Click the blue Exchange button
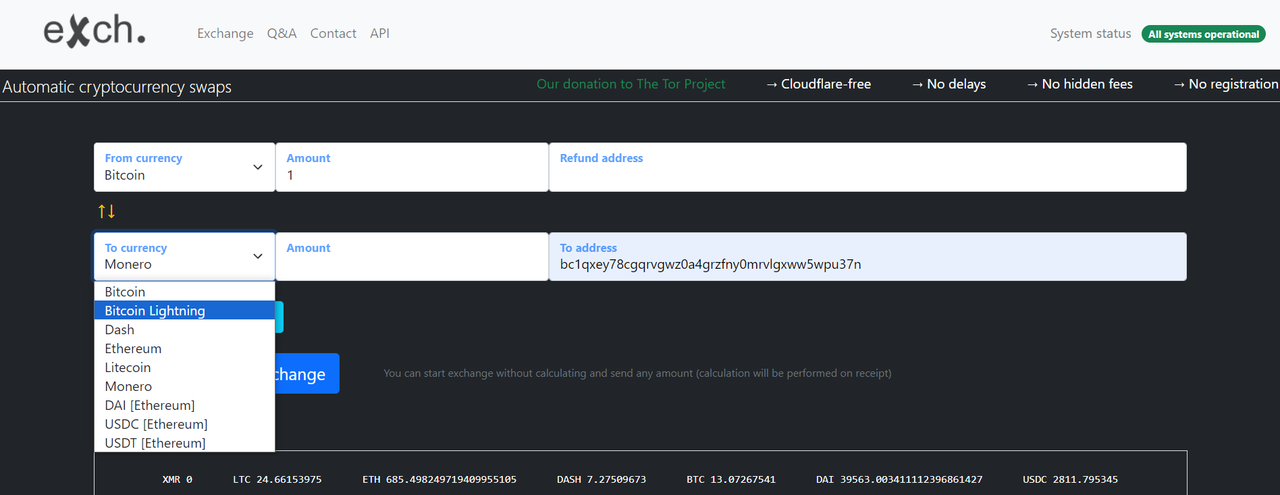Image resolution: width=1280 pixels, height=495 pixels. tap(307, 373)
